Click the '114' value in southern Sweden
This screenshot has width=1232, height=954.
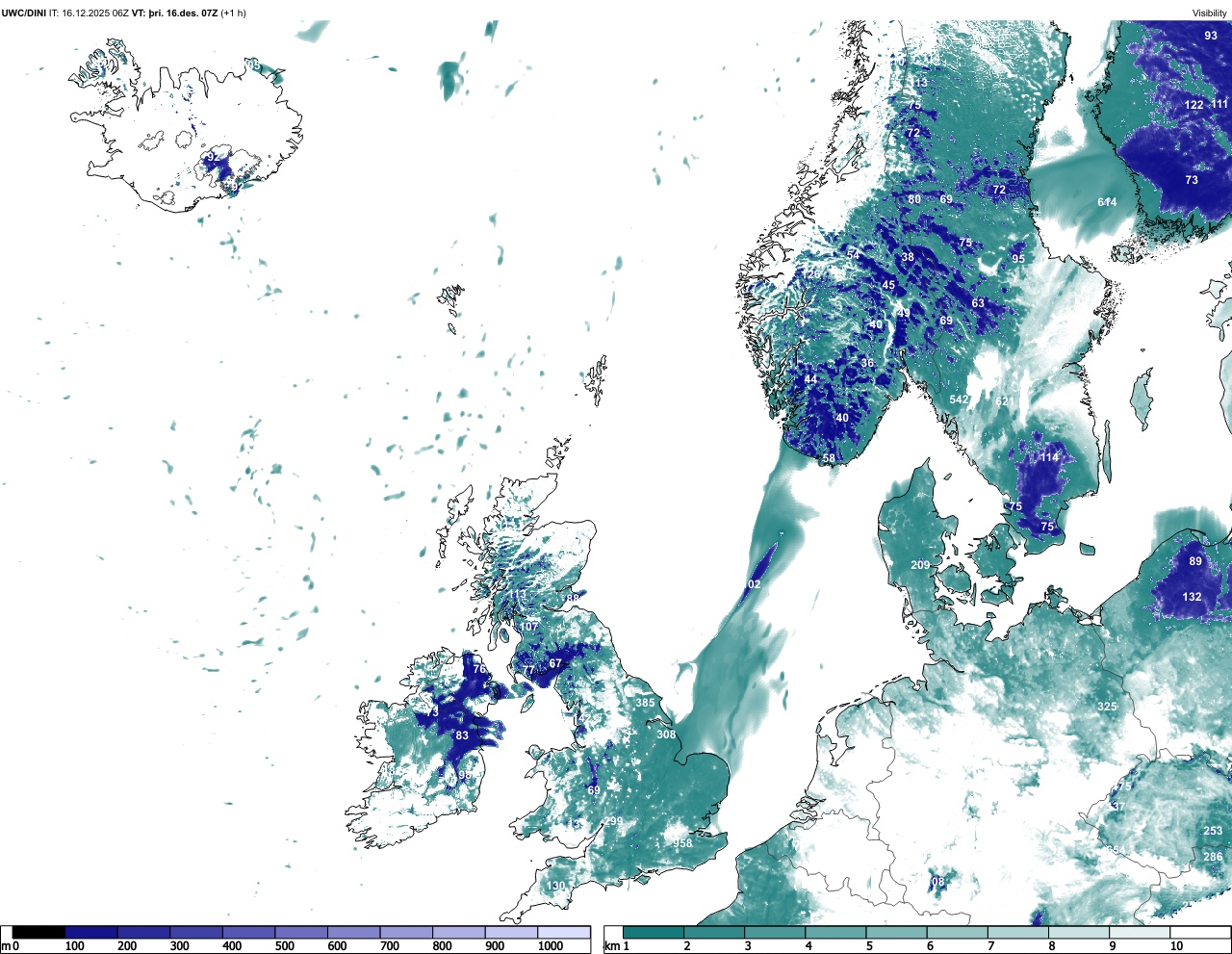point(1049,457)
